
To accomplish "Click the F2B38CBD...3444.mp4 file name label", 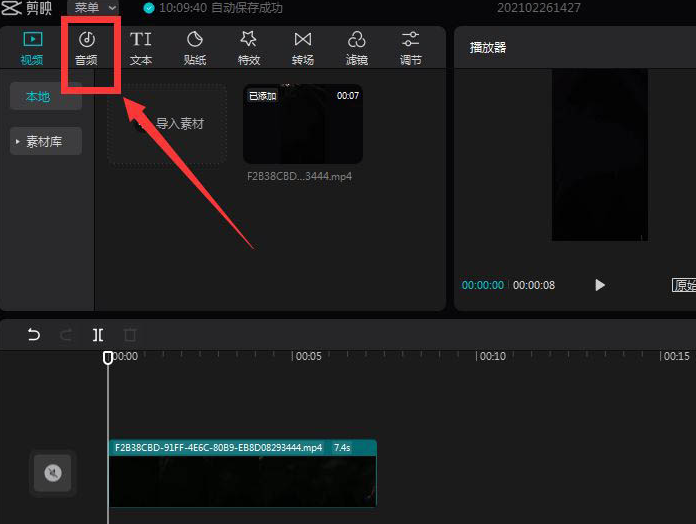I will pos(299,176).
